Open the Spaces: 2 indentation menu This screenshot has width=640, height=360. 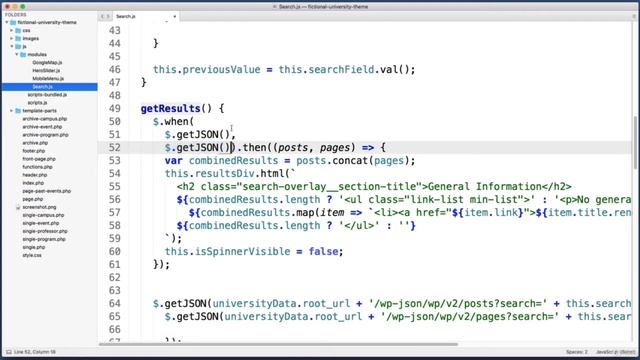[x=577, y=352]
